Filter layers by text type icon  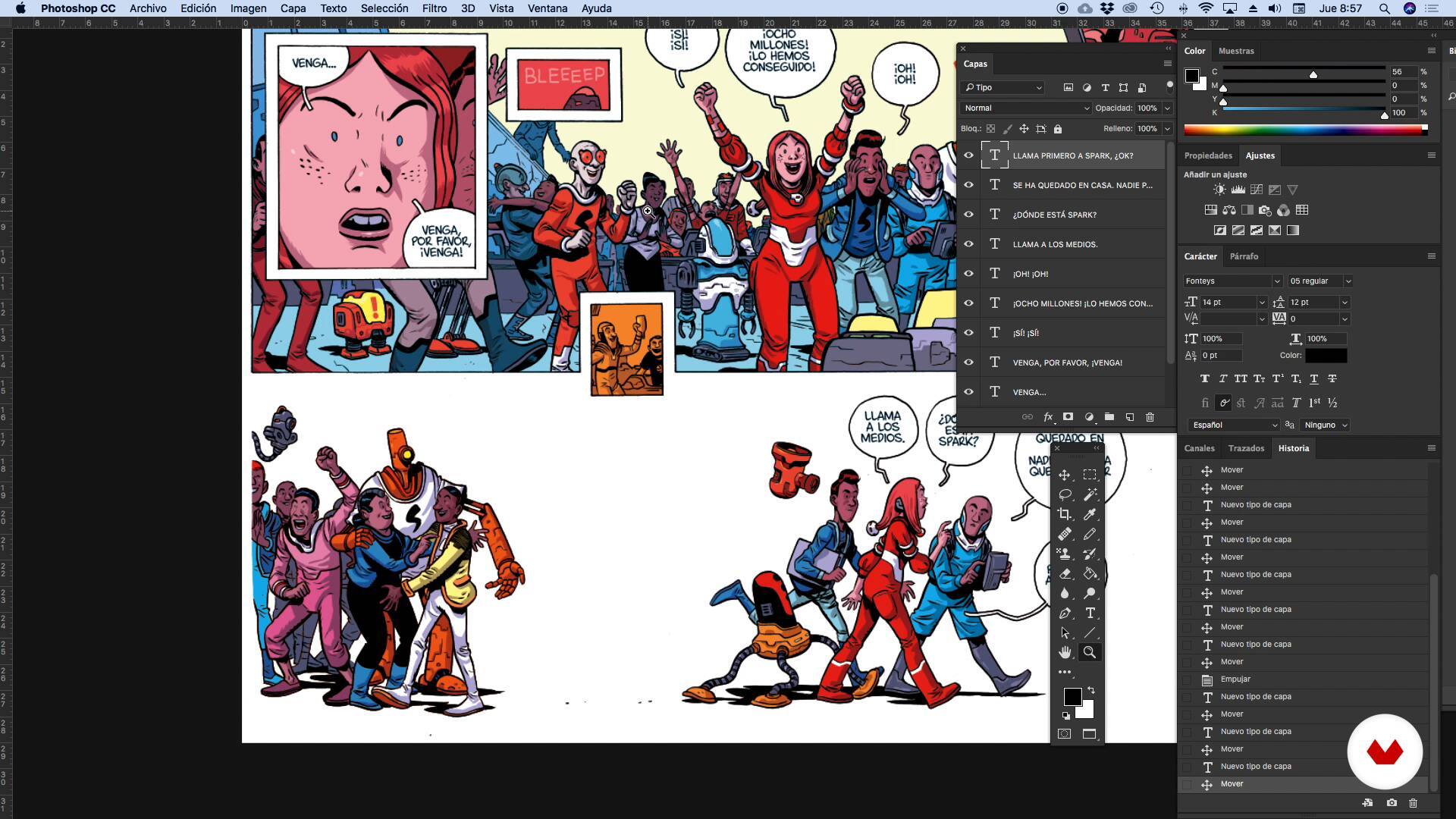pos(1105,88)
